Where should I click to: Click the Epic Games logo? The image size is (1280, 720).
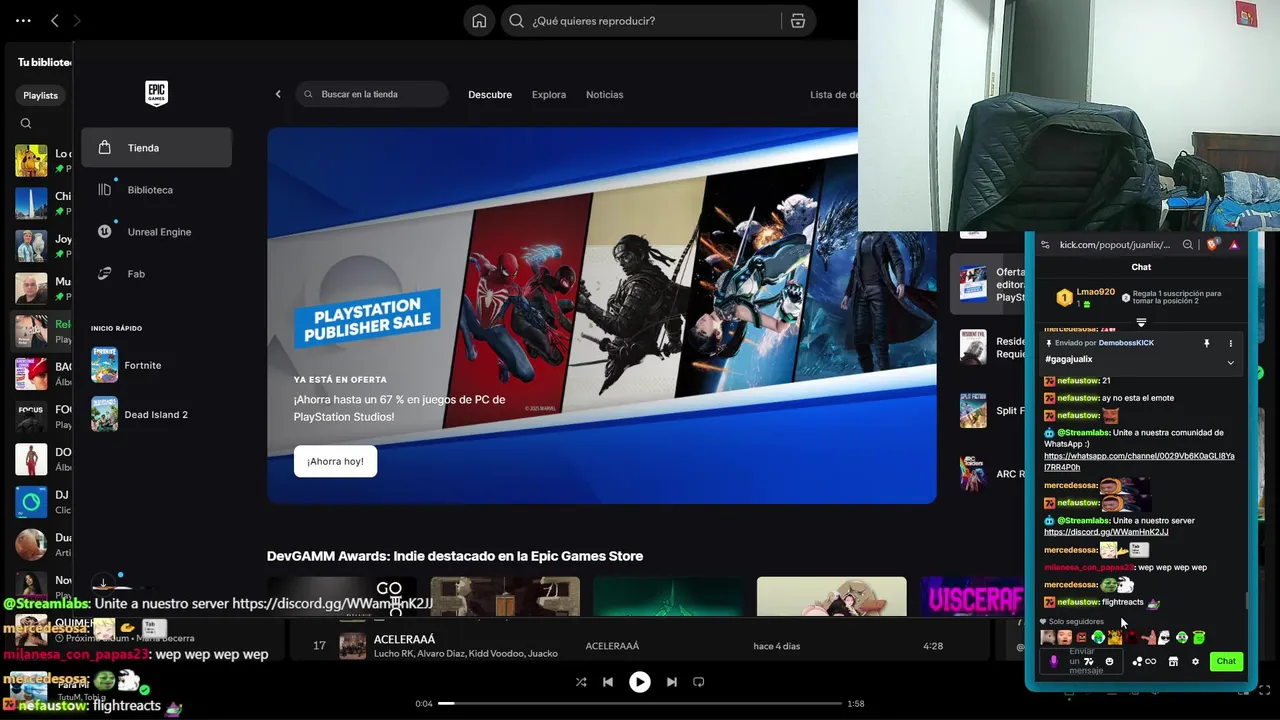[x=156, y=94]
